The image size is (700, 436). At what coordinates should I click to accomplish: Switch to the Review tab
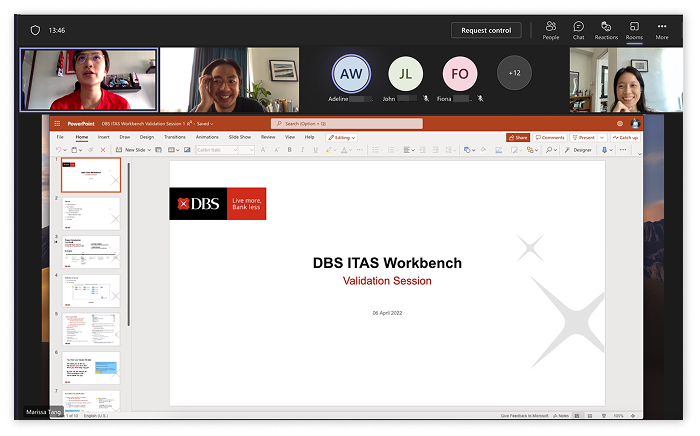[268, 137]
